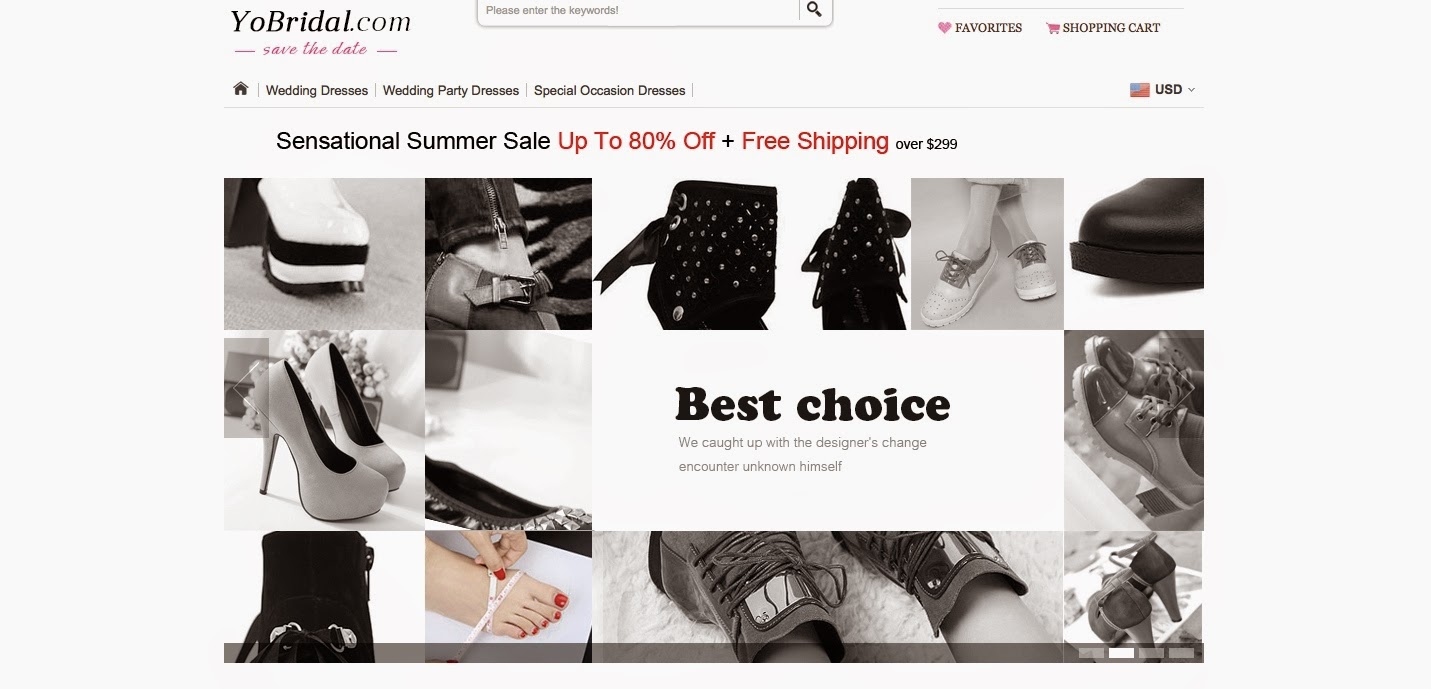
Task: Click the YoBridal.com logo
Action: click(319, 32)
